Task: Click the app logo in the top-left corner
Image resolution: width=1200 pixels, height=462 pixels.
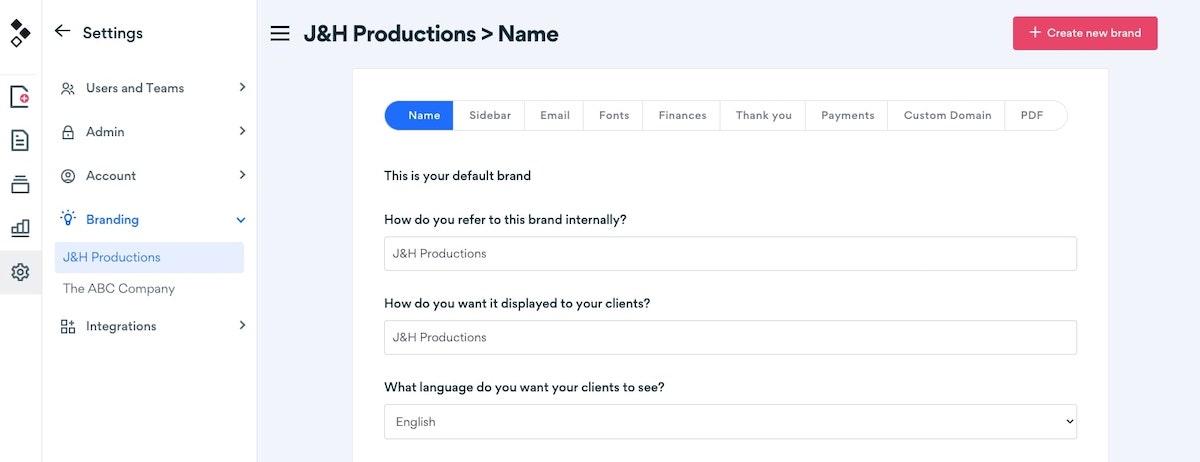Action: pyautogui.click(x=20, y=33)
